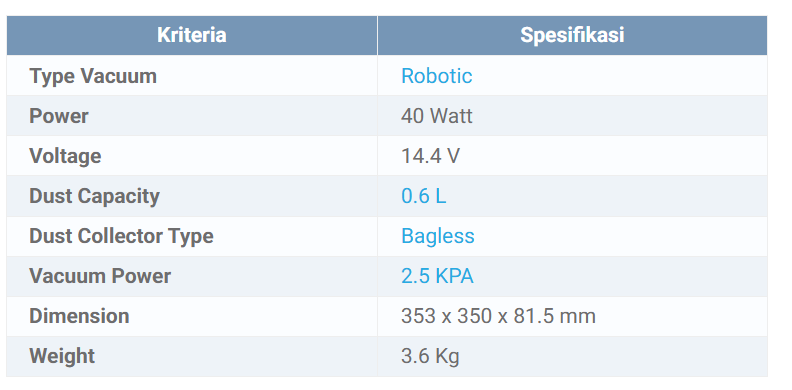Open the Robotic vacuum type link
This screenshot has width=792, height=390.
point(436,76)
